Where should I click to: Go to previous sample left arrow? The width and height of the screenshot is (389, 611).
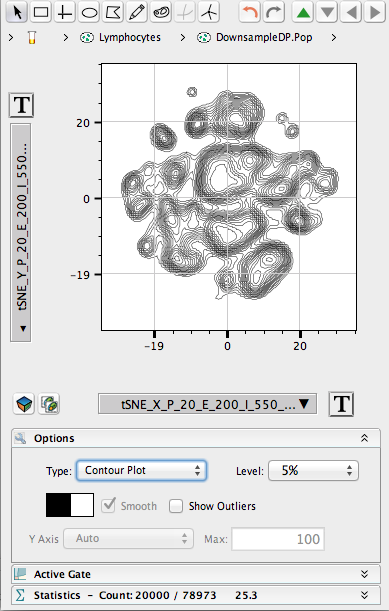[x=351, y=12]
